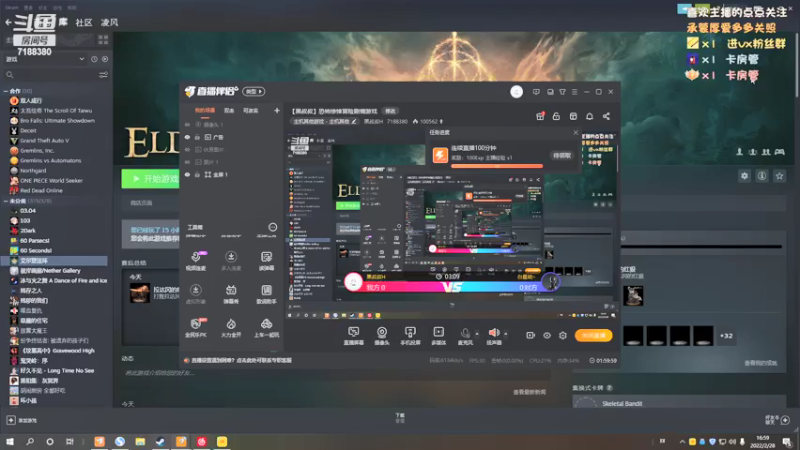Show the hidden 摄像头 1 source
The width and height of the screenshot is (800, 450).
(187, 124)
